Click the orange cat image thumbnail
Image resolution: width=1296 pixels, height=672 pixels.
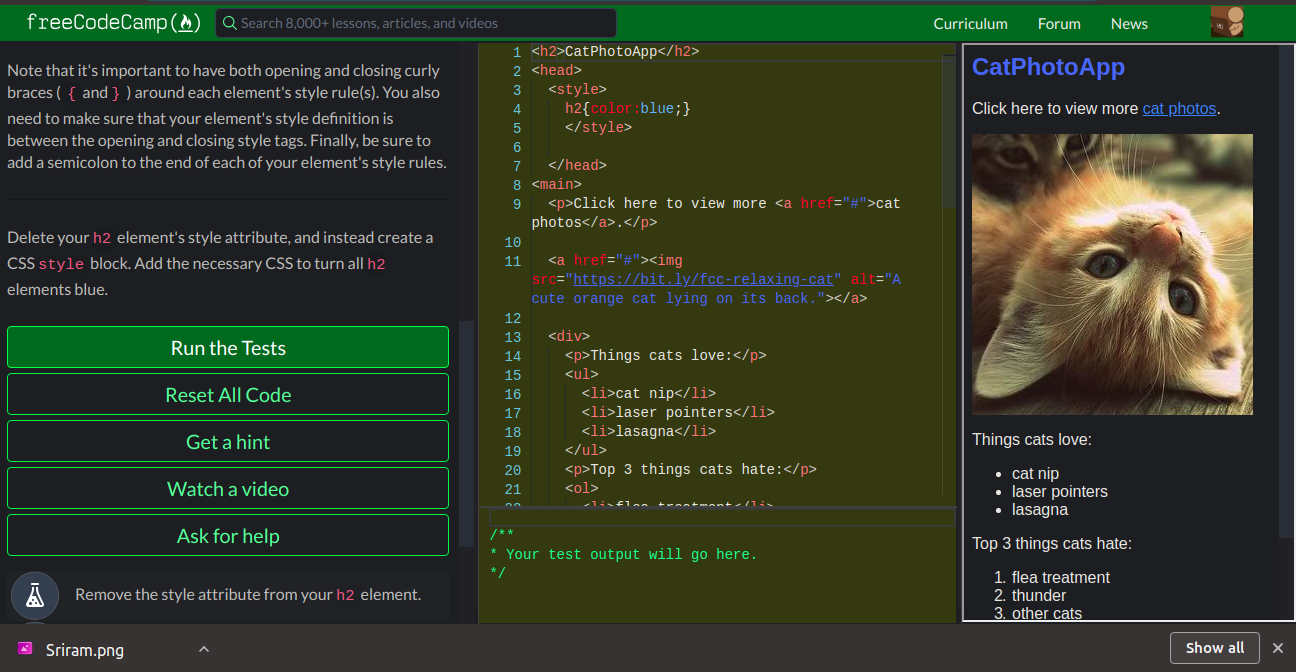(x=1112, y=273)
